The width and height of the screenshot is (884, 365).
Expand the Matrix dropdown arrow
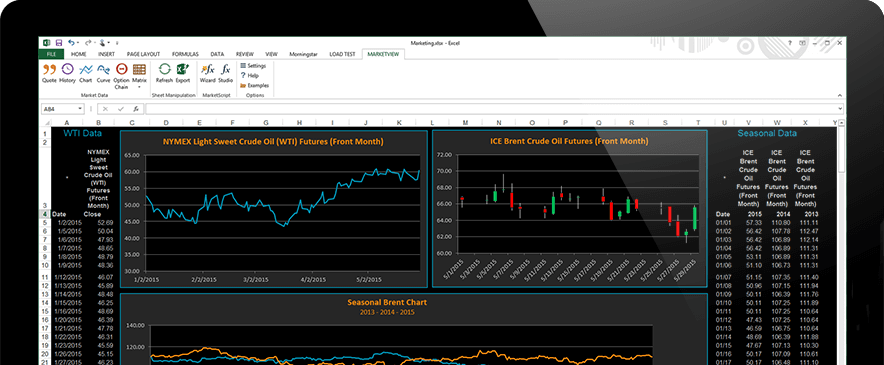click(x=139, y=87)
